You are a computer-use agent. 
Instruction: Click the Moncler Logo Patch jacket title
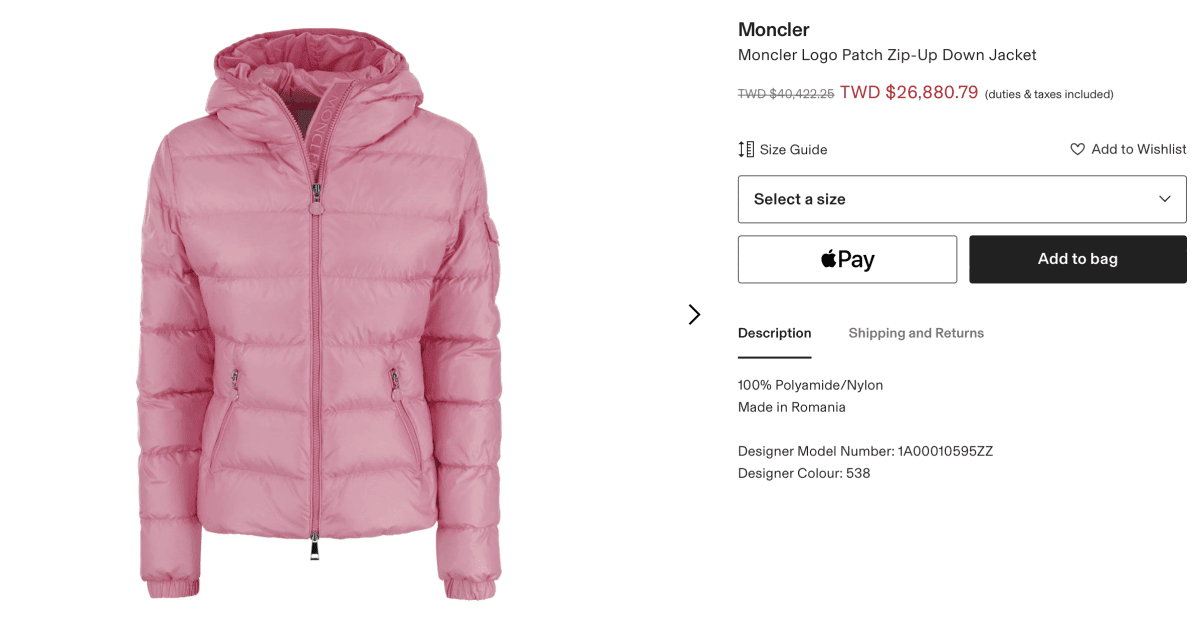click(887, 55)
